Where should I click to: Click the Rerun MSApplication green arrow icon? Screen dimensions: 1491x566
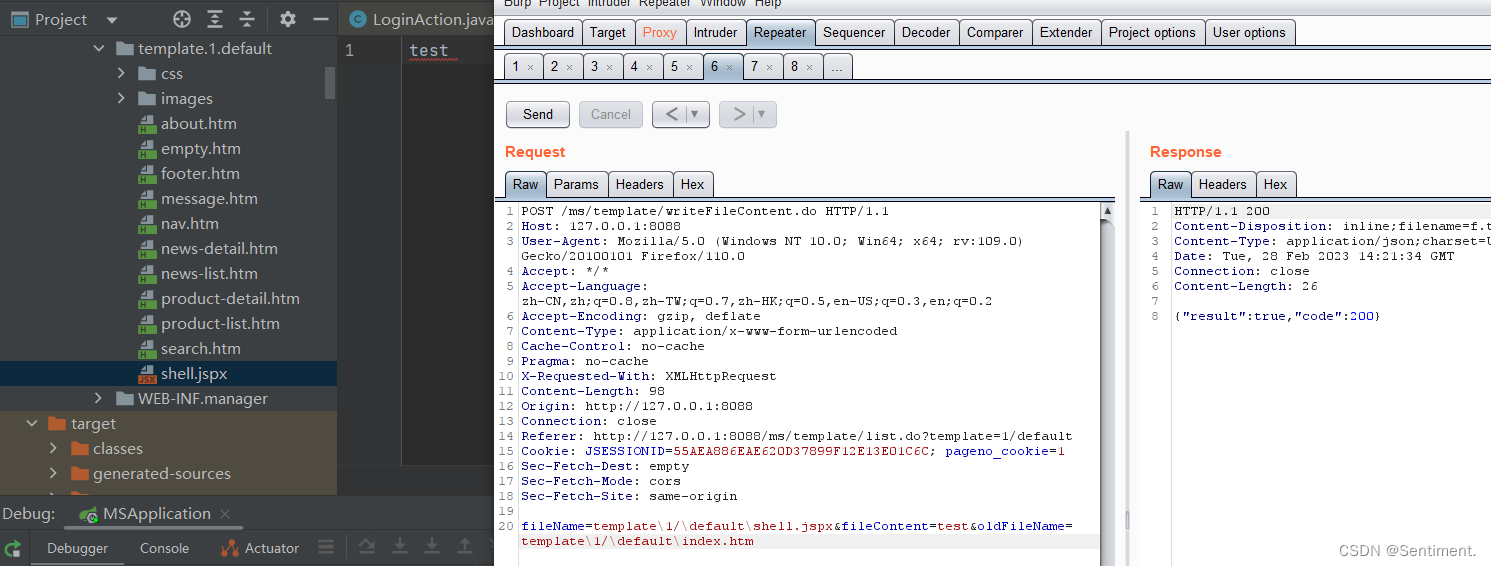(13, 548)
